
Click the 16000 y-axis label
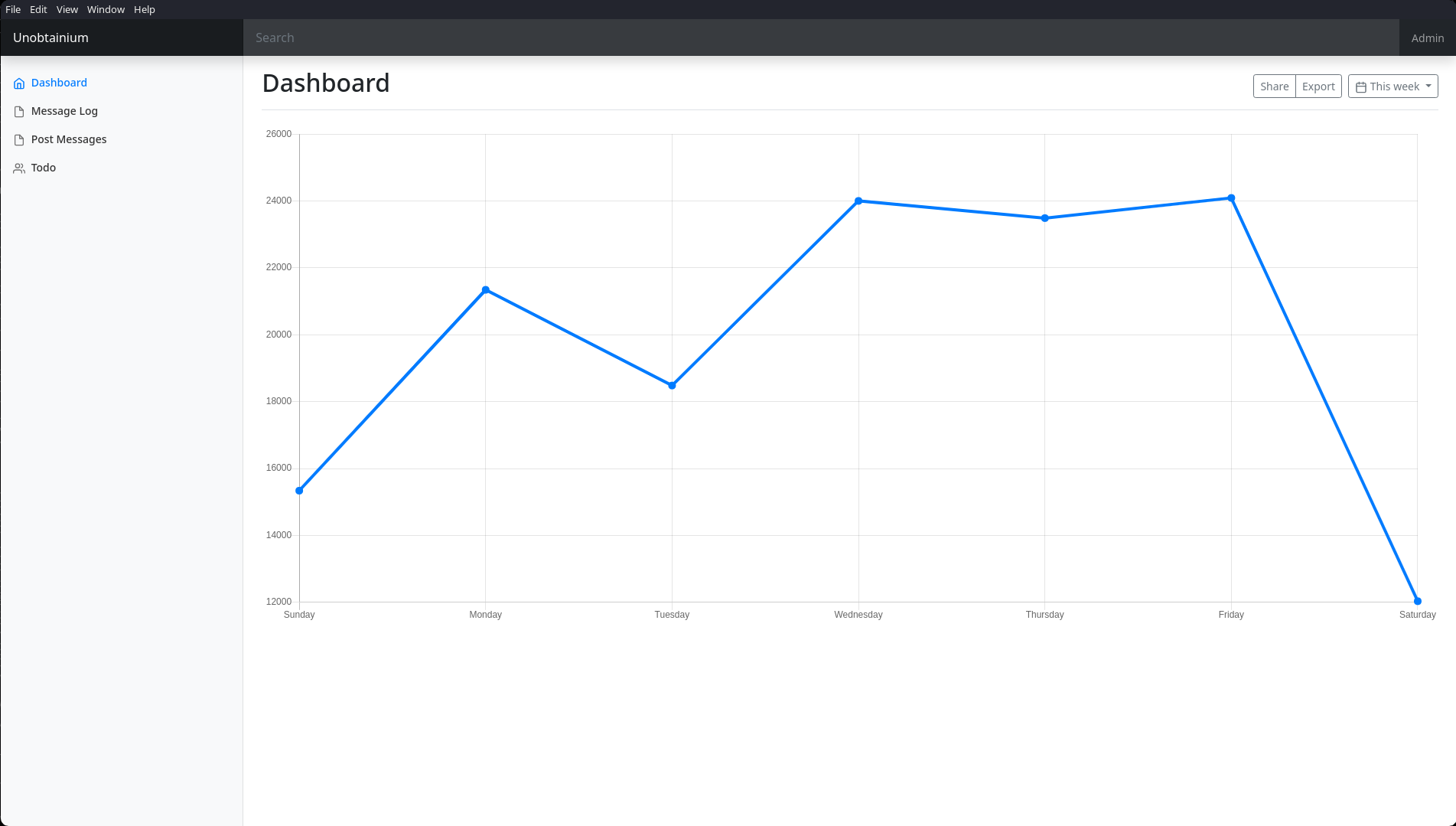pos(278,468)
